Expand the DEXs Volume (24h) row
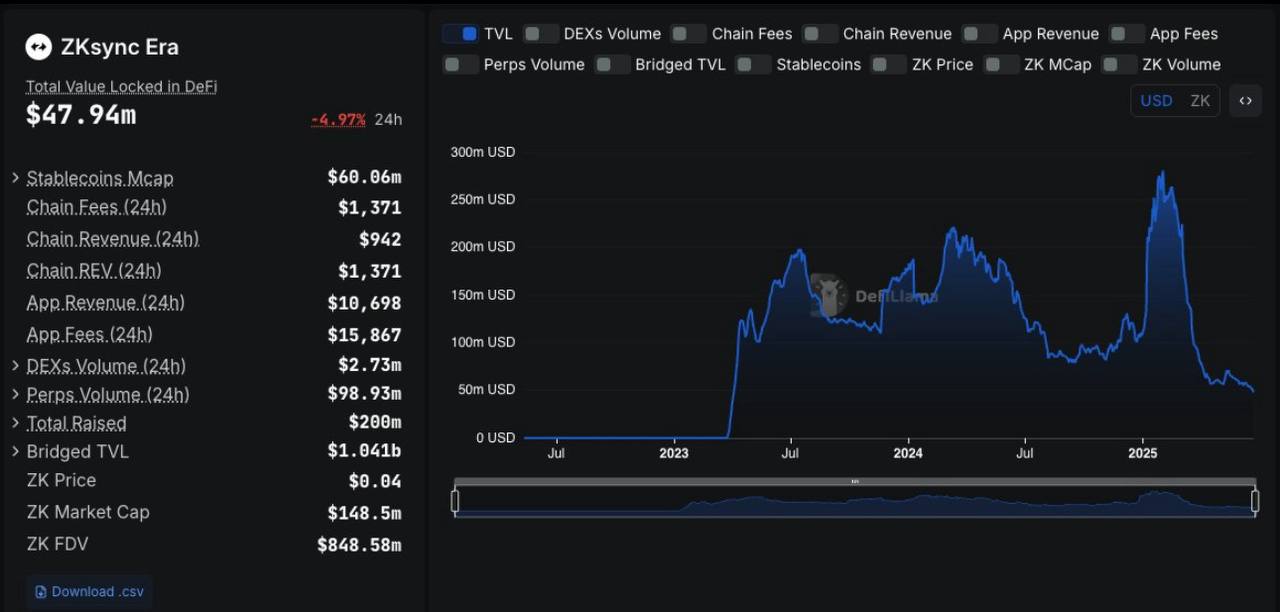The width and height of the screenshot is (1280, 612). point(15,366)
